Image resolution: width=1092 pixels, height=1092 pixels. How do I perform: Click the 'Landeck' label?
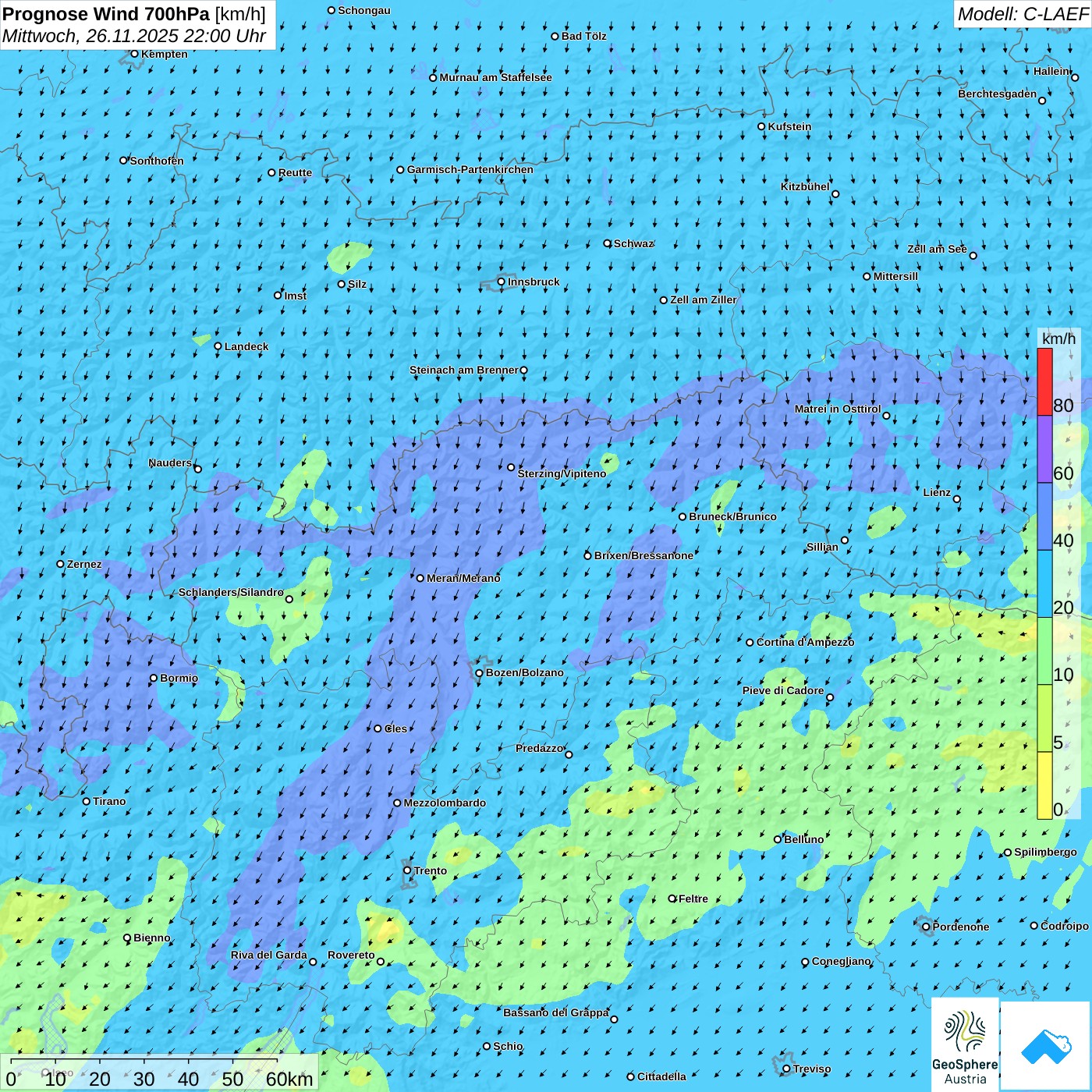tap(246, 346)
